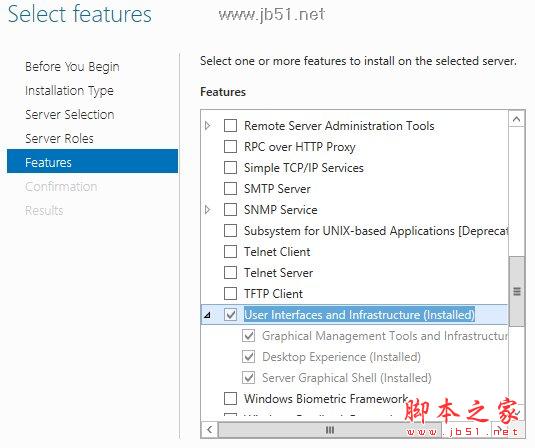Collapse User Interfaces and Infrastructure node

[207, 315]
